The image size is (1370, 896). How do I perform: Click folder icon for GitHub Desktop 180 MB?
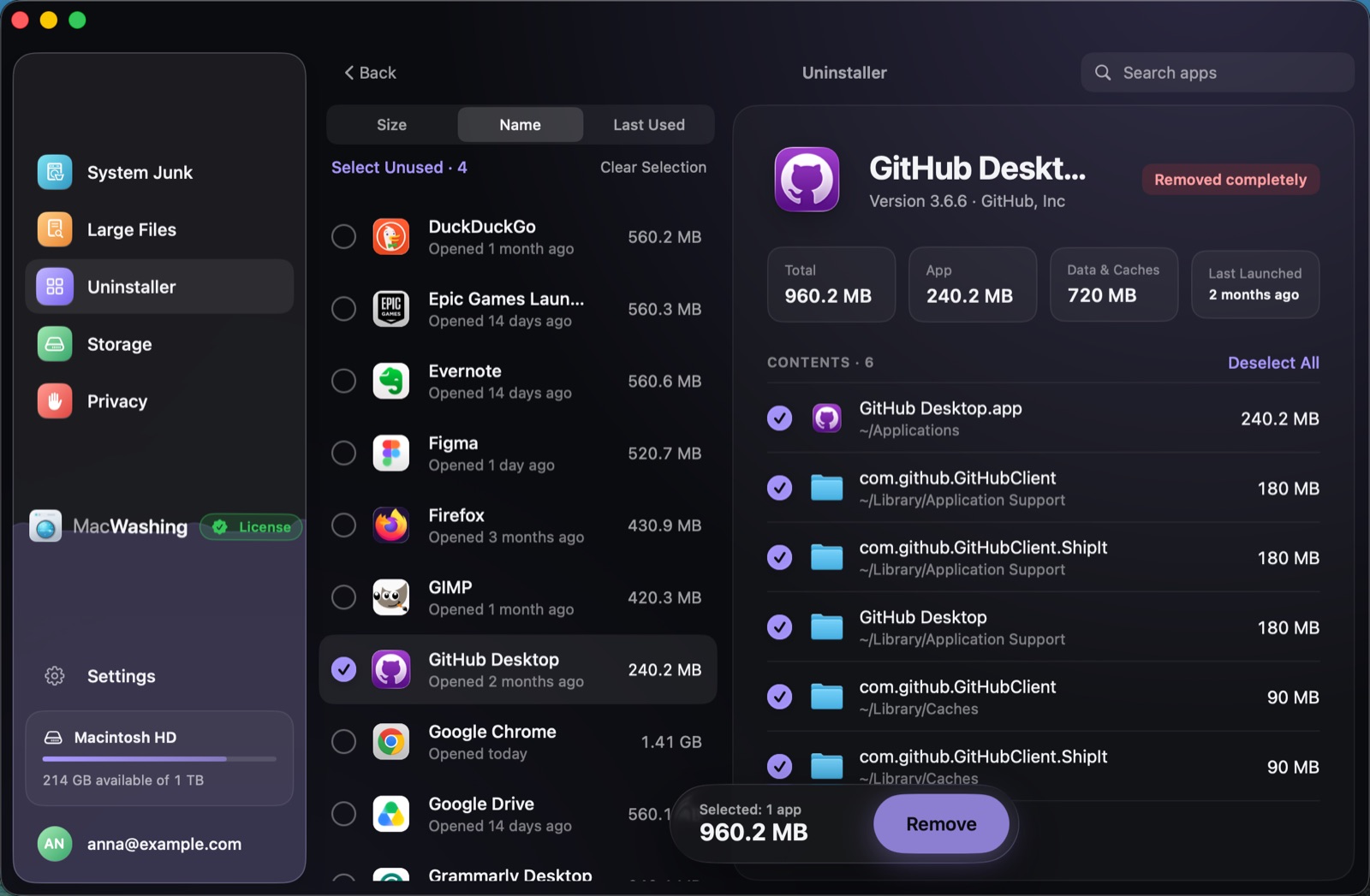tap(827, 627)
